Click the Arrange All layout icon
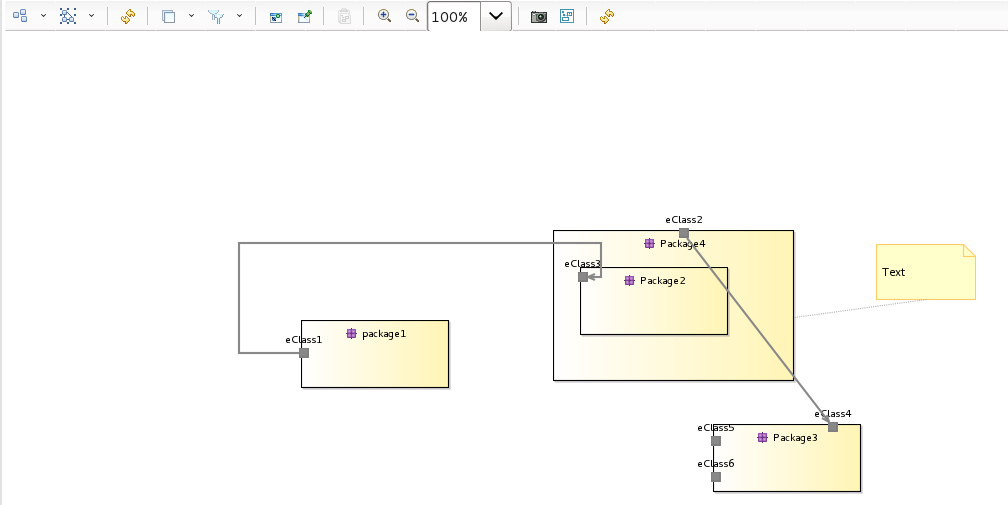The height and width of the screenshot is (505, 1008). [20, 16]
